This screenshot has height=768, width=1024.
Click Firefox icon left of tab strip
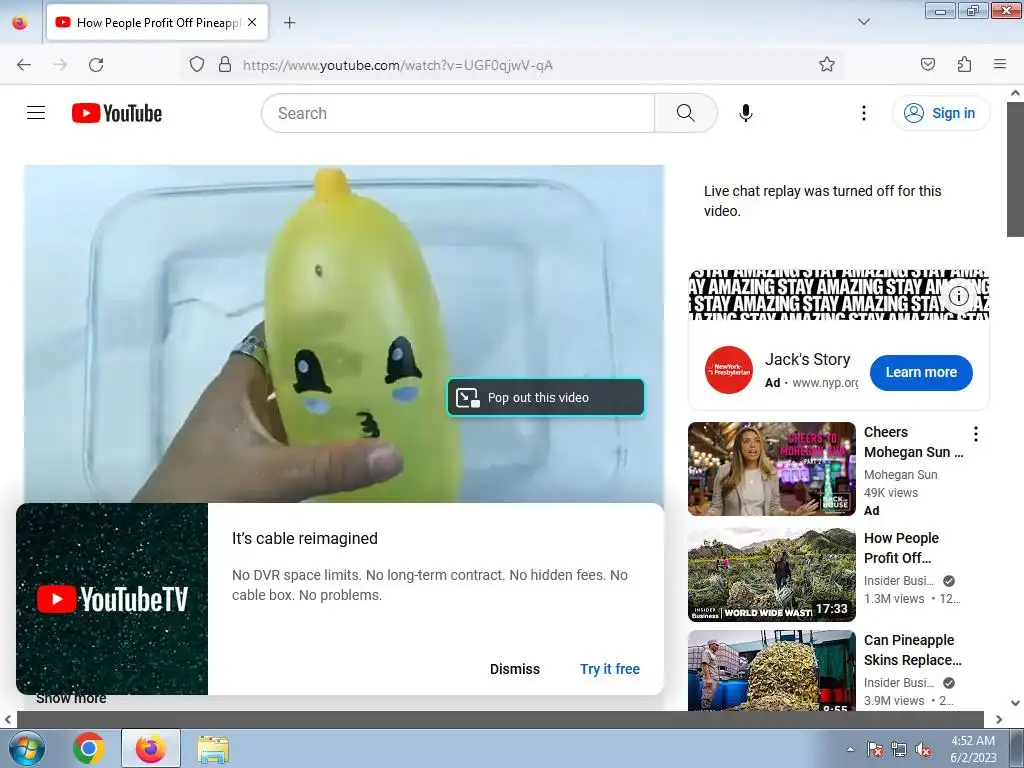[x=20, y=22]
